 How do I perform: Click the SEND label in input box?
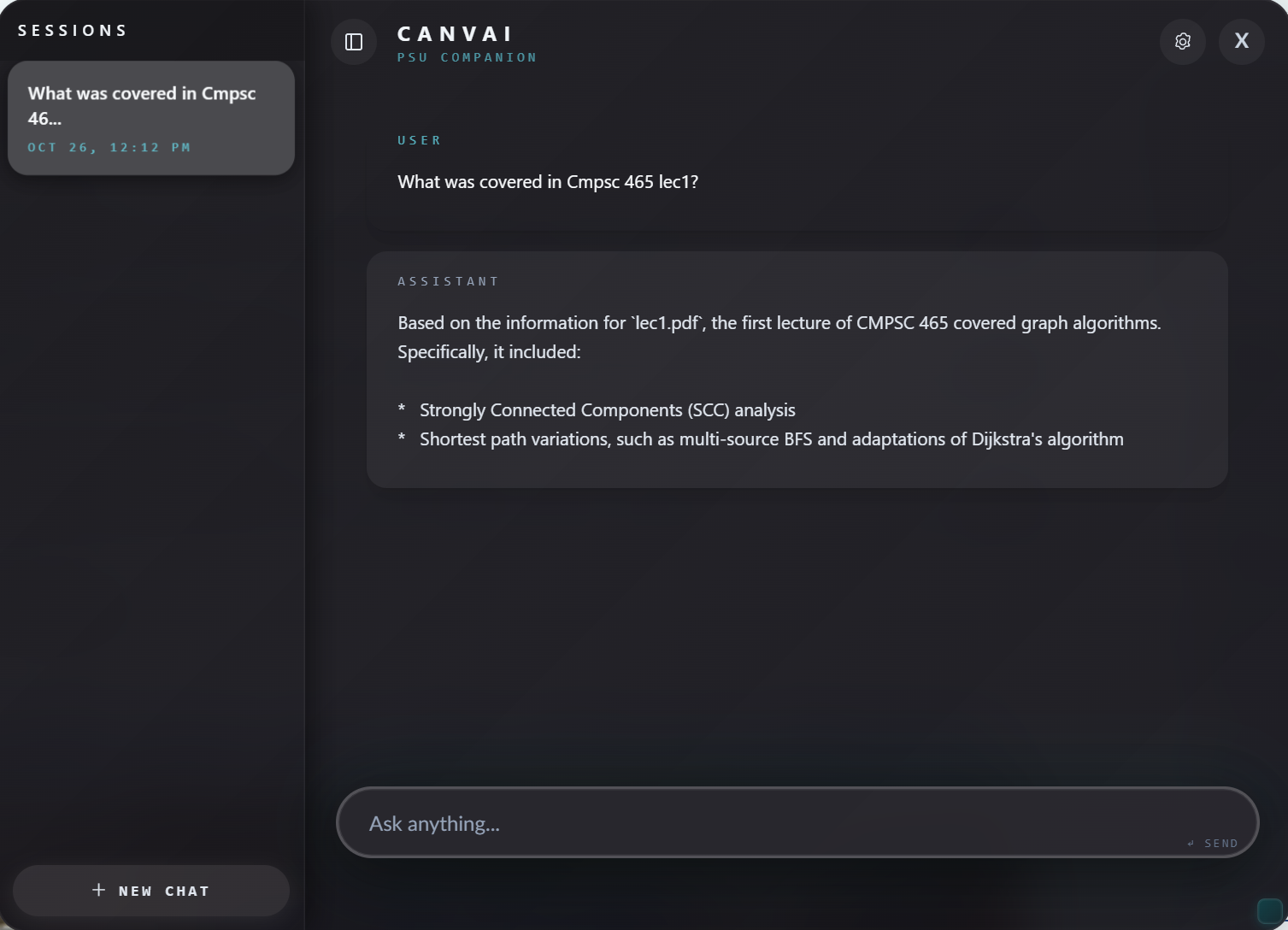click(1221, 844)
